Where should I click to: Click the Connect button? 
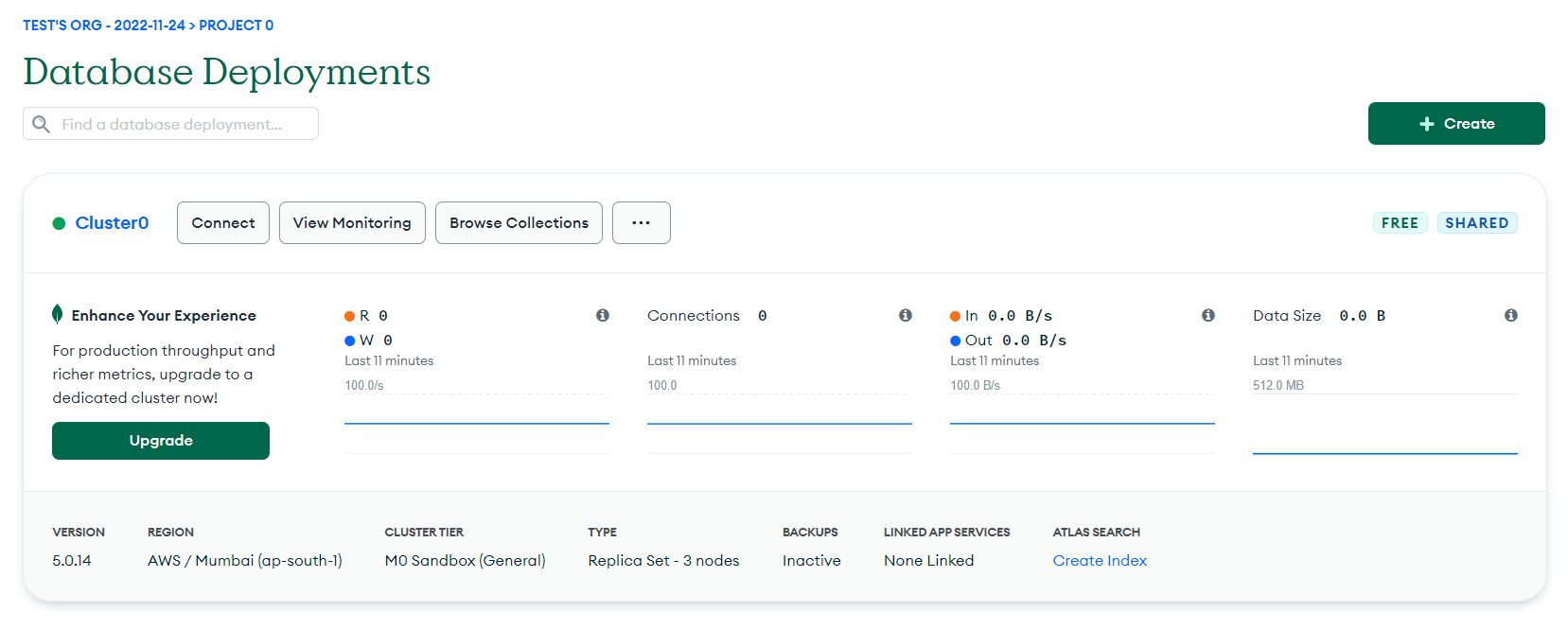tap(223, 222)
